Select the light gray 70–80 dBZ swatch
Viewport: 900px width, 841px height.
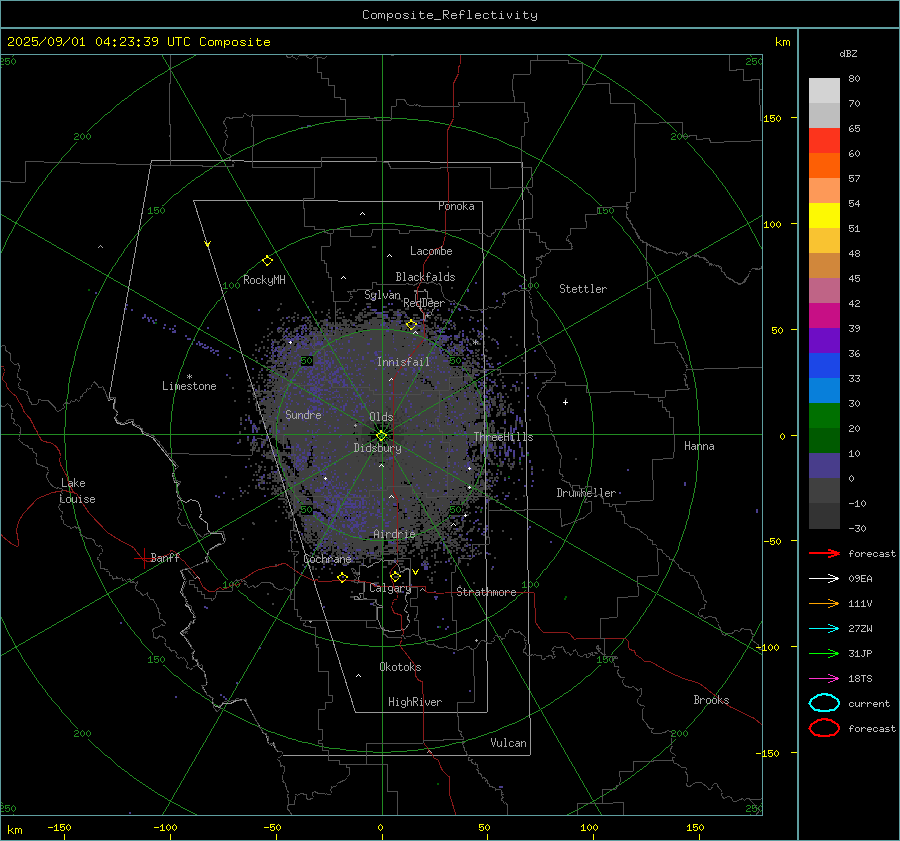824,91
